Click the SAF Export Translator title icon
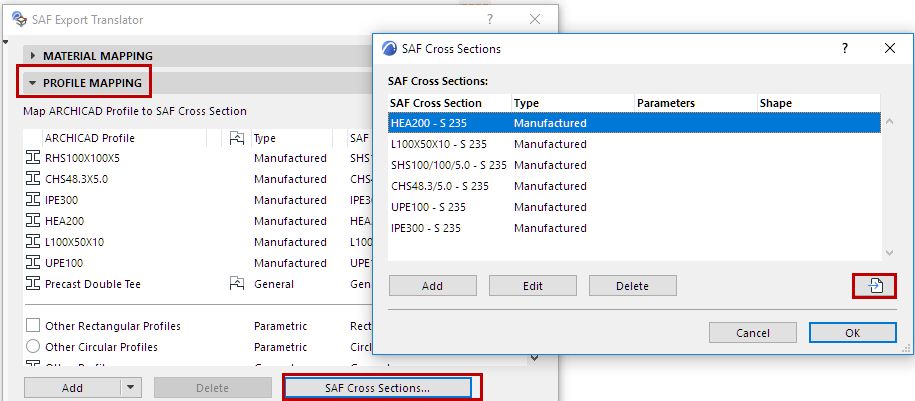Image resolution: width=915 pixels, height=401 pixels. tap(19, 19)
